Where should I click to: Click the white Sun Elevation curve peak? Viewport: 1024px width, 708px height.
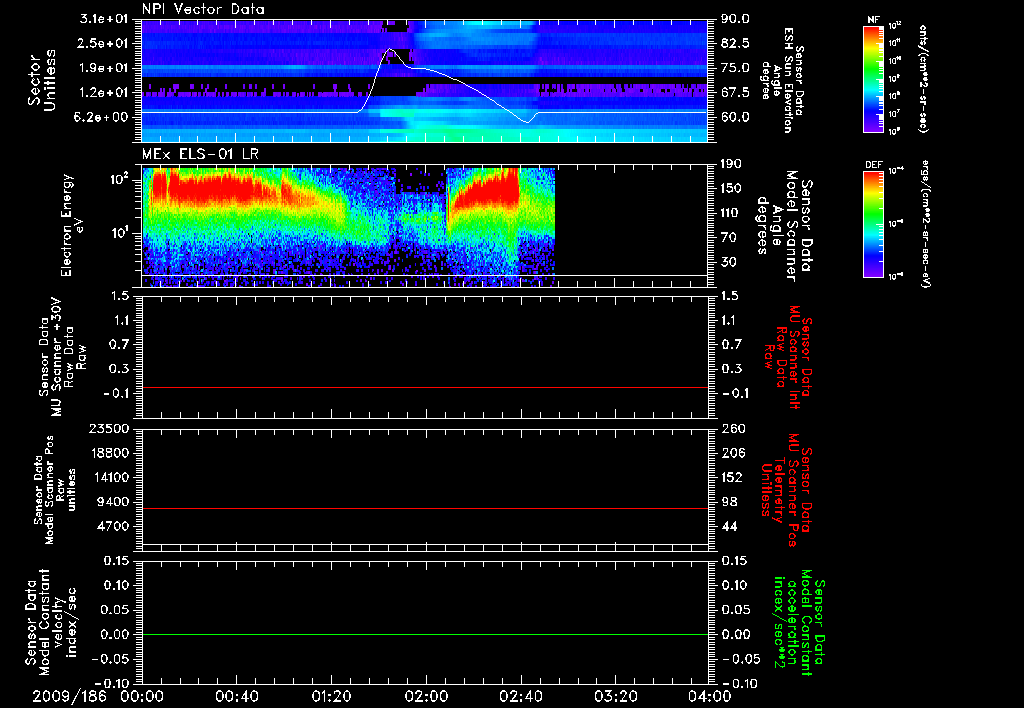tap(390, 49)
